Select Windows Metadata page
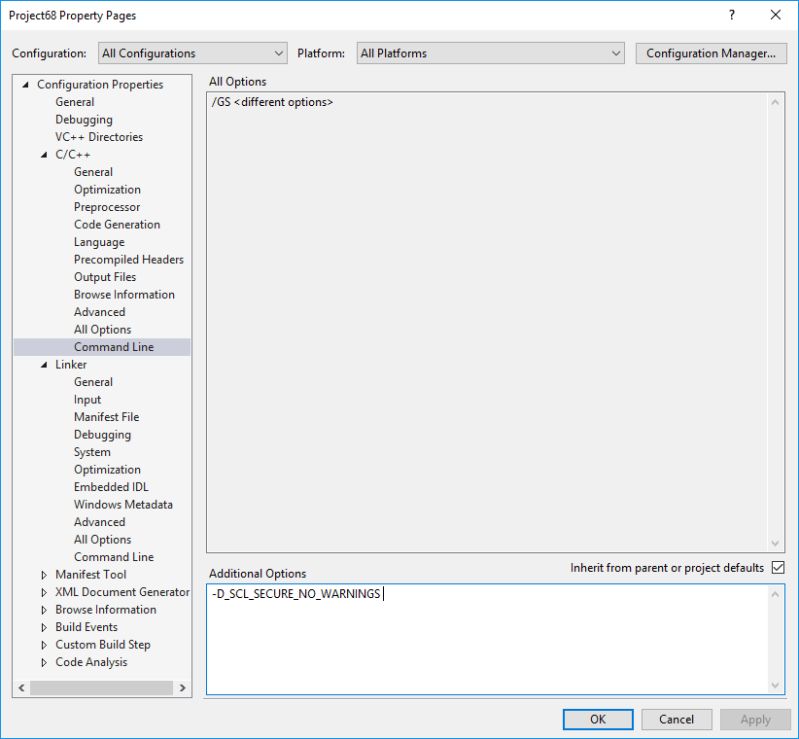The image size is (799, 739). click(x=123, y=505)
